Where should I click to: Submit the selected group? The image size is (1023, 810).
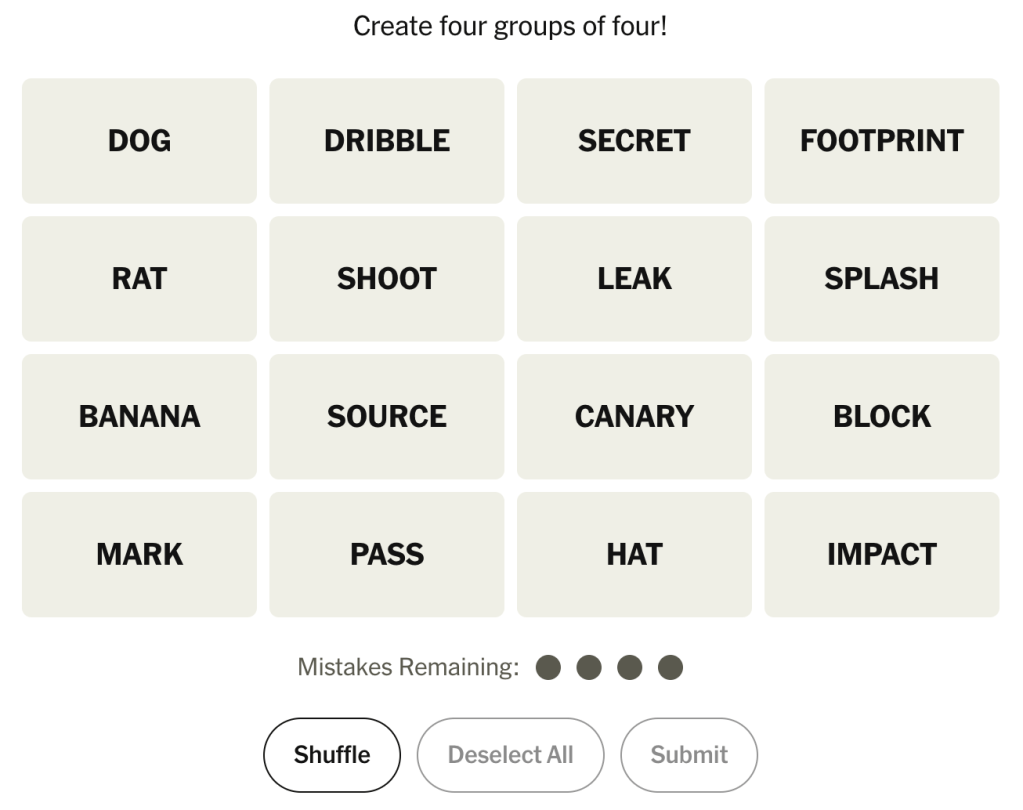[x=689, y=755]
